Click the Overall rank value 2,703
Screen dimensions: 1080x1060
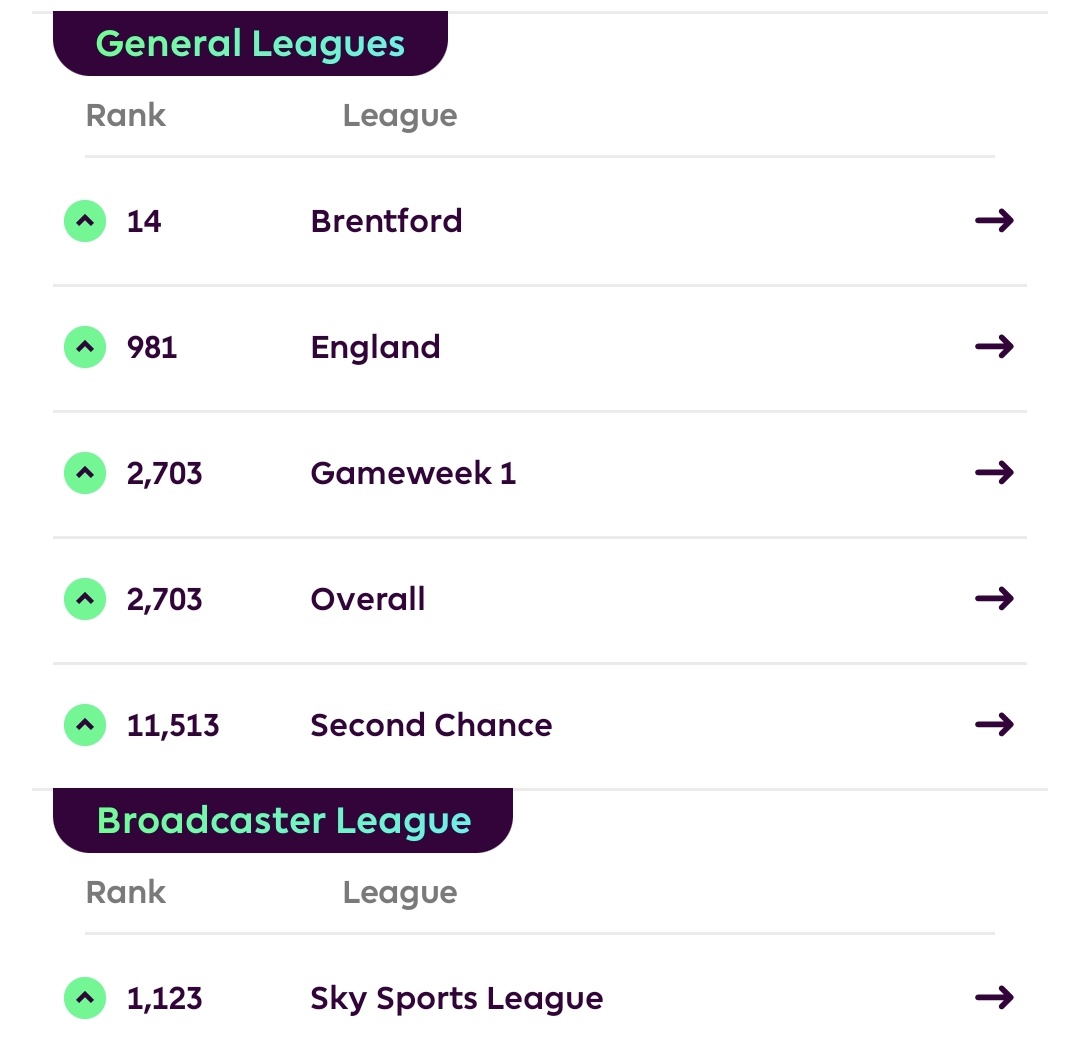click(165, 600)
